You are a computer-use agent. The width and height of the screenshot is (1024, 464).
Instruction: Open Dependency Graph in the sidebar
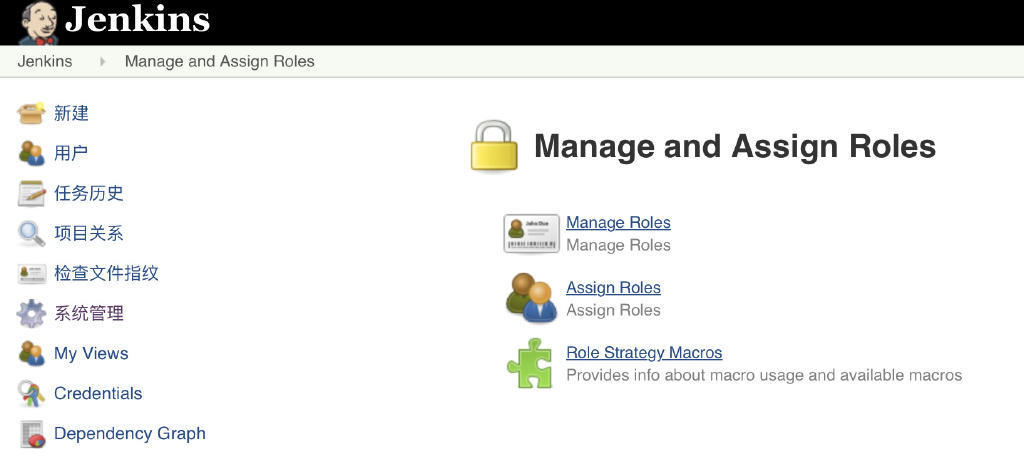pyautogui.click(x=130, y=433)
